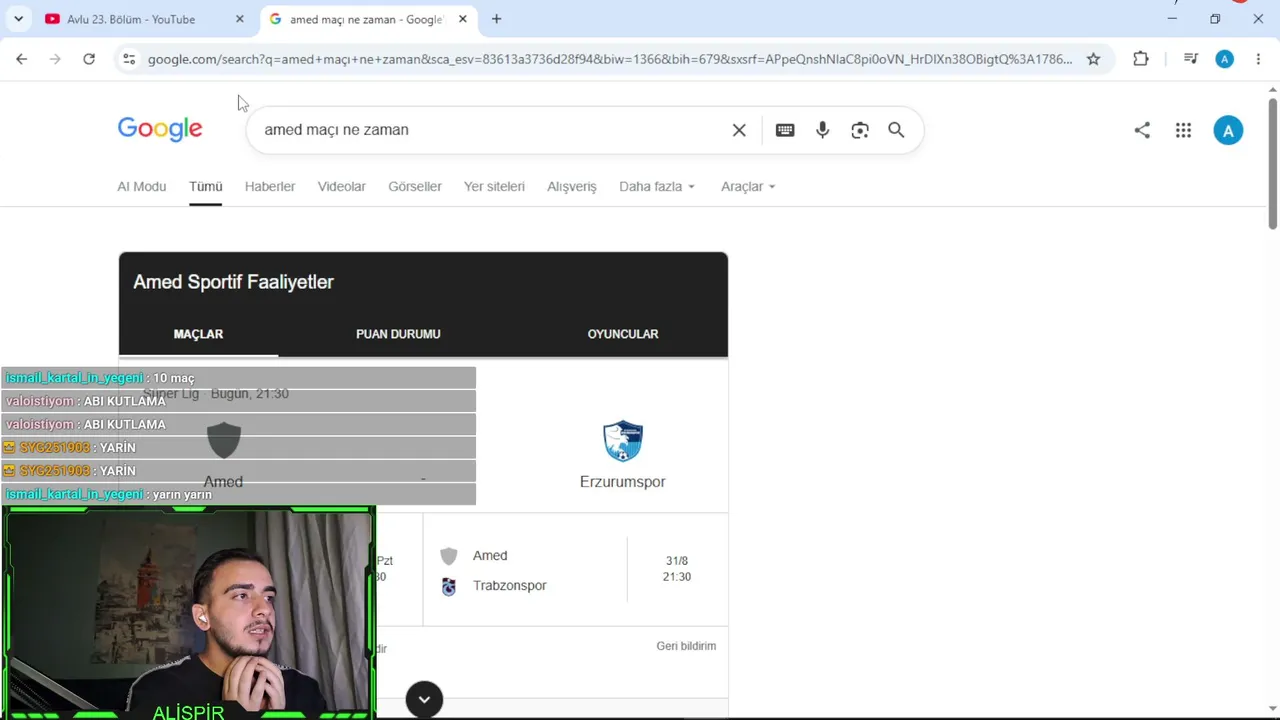
Task: Minimize the Chrome window
Action: [x=1172, y=19]
